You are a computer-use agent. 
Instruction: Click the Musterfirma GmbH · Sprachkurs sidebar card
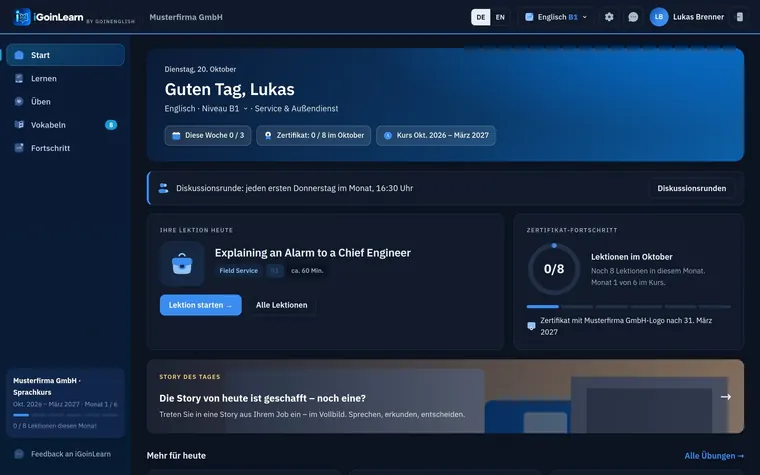tap(65, 403)
